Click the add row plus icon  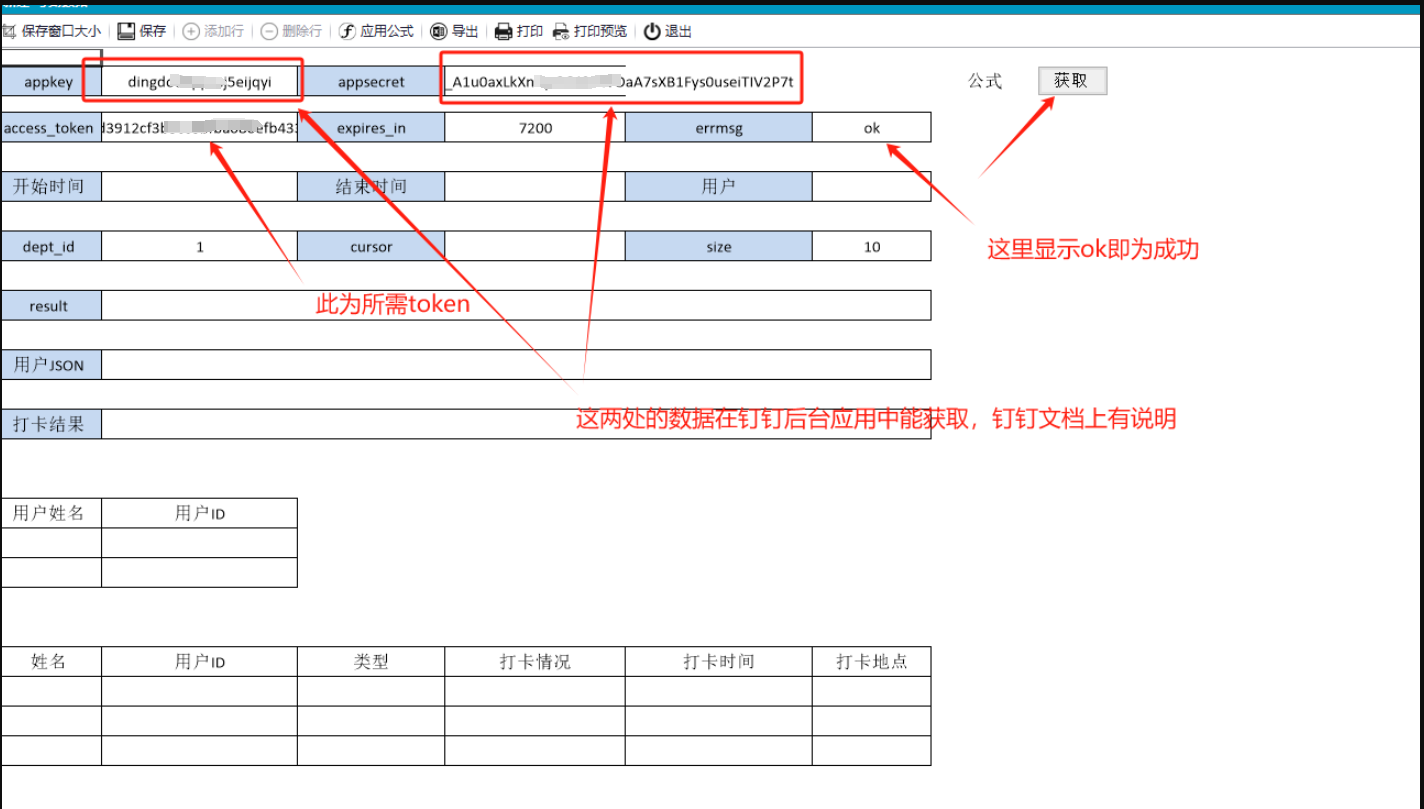(x=191, y=31)
